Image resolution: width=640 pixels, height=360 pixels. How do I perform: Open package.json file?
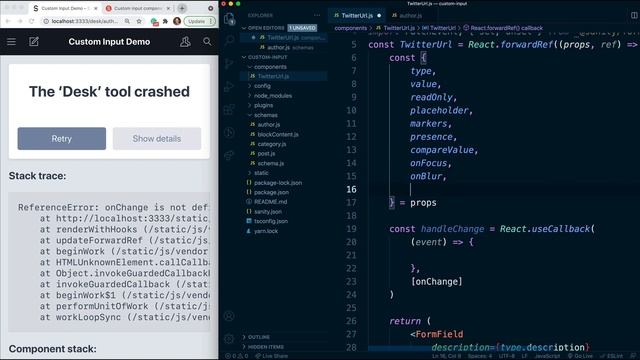[271, 192]
